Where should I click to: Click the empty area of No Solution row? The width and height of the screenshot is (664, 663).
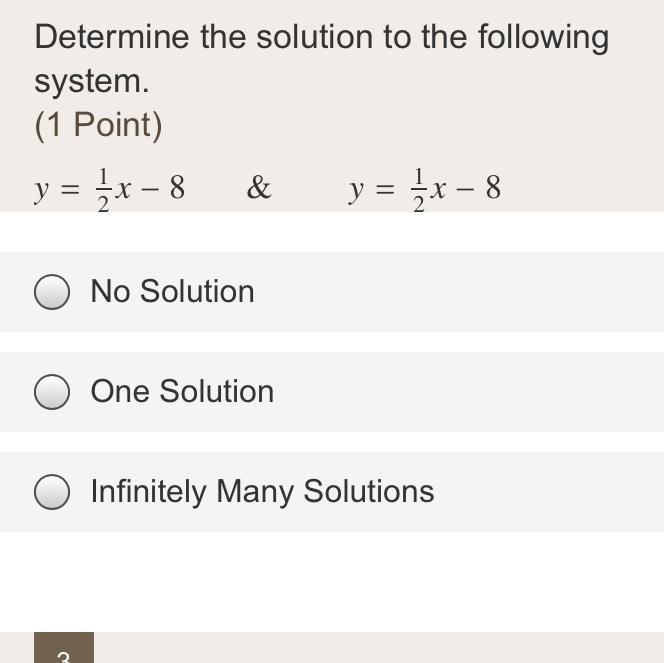point(480,292)
